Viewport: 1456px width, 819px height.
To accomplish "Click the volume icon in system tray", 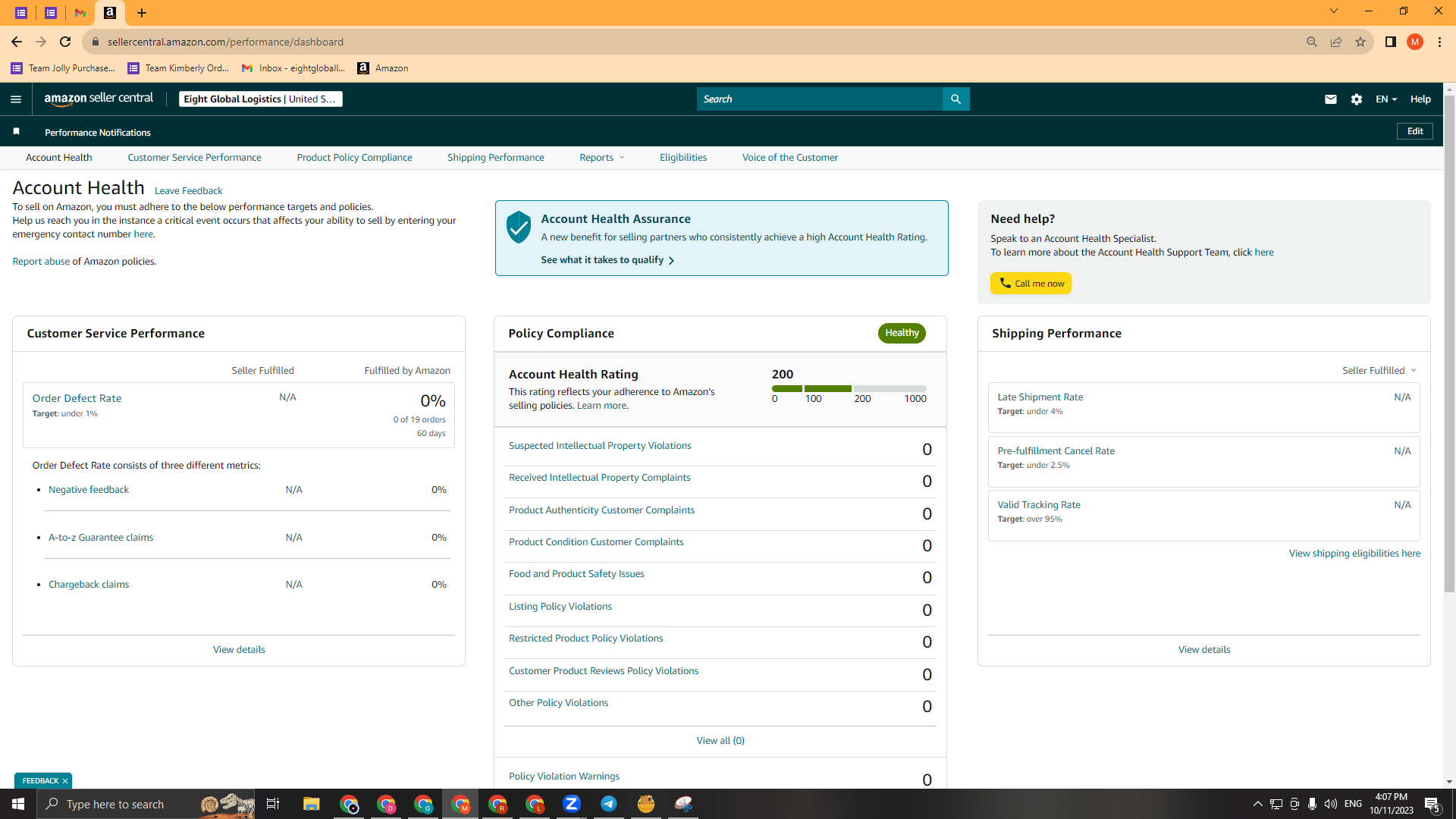I will 1331,804.
